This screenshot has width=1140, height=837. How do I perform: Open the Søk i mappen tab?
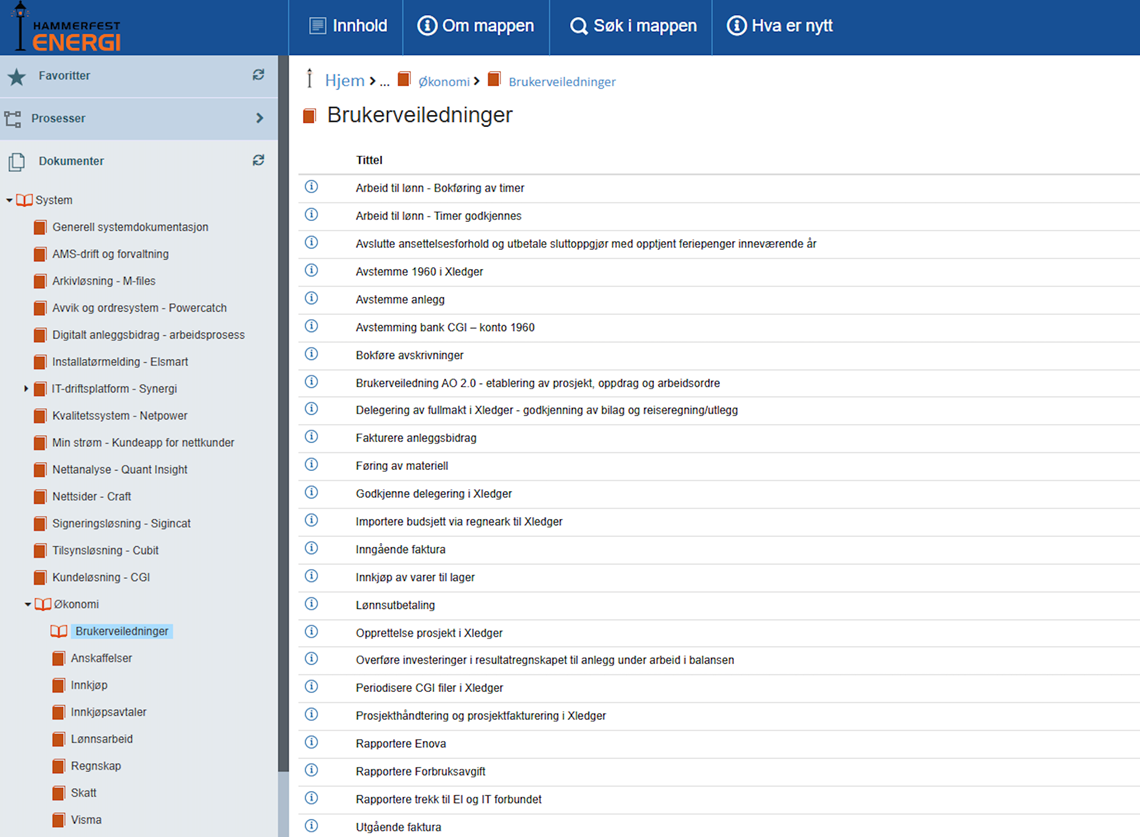631,26
